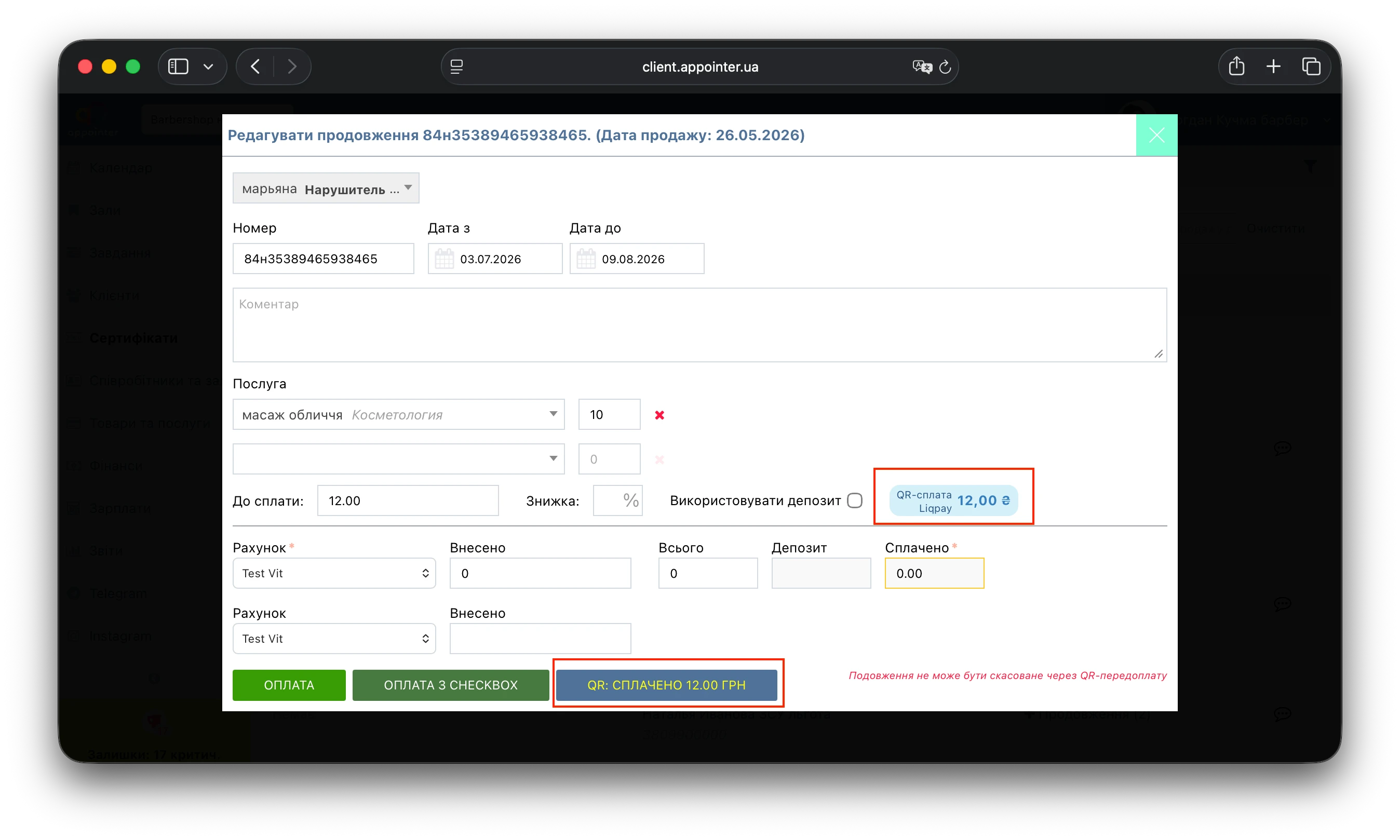The width and height of the screenshot is (1400, 840).
Task: Open a new tab with the plus icon
Action: point(1273,67)
